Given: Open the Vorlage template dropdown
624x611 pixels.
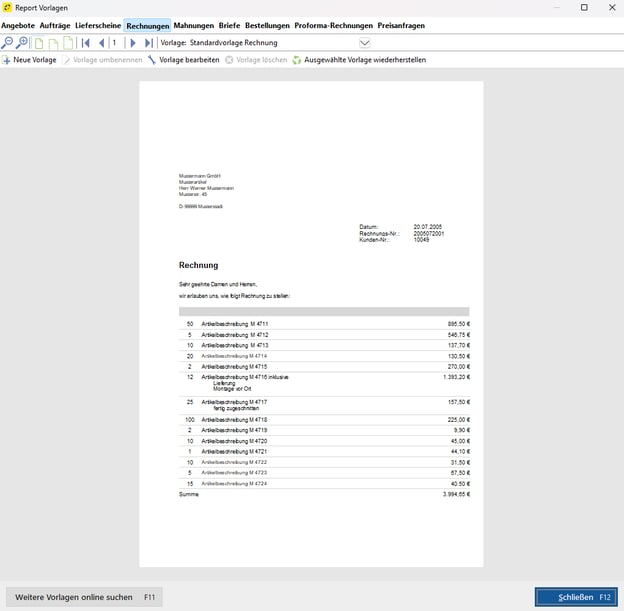Looking at the screenshot, I should 364,43.
